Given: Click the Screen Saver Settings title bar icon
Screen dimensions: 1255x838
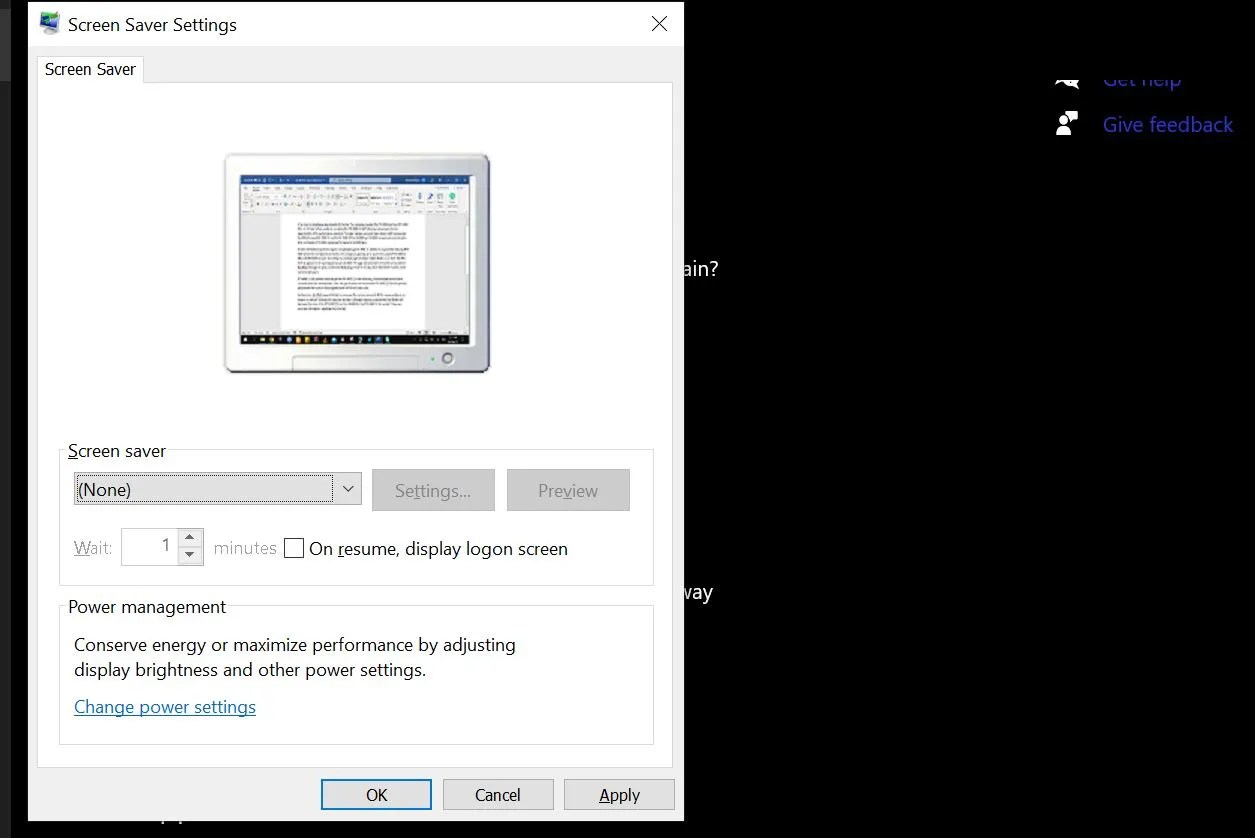Looking at the screenshot, I should [x=47, y=22].
